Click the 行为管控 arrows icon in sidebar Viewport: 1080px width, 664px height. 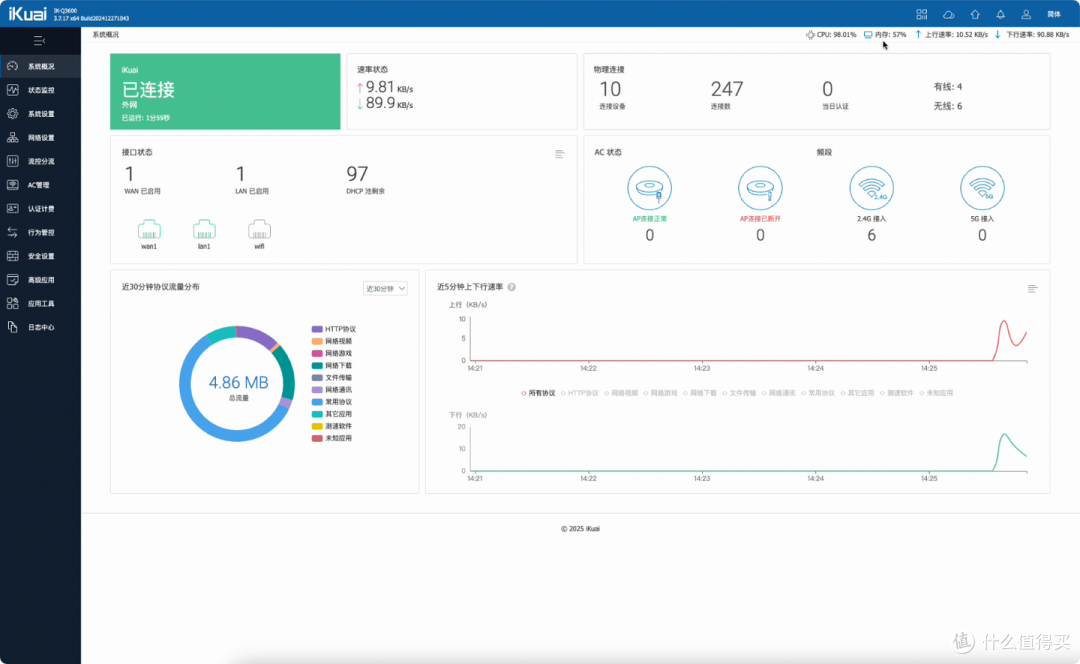[x=12, y=232]
